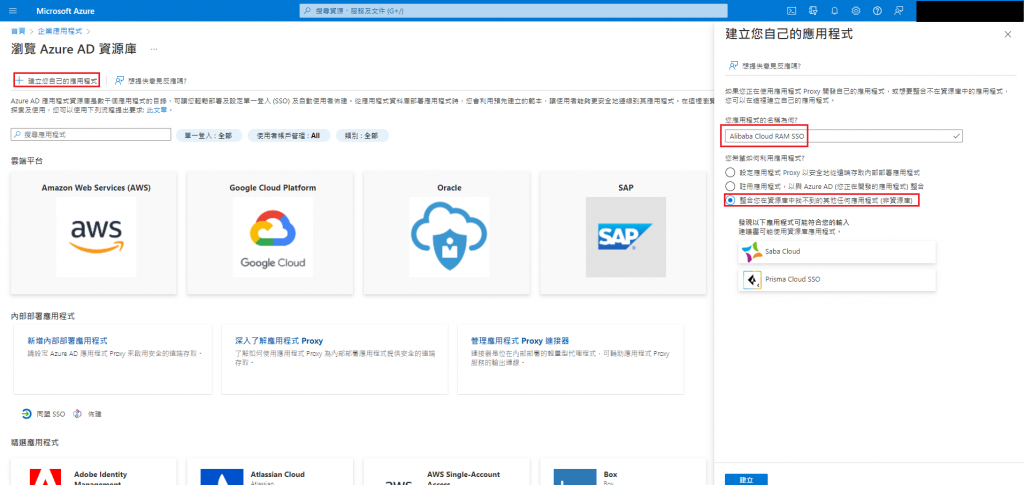Close the 建立您自己的應用程式 panel
Screen dimensions: 1024x485
point(1008,34)
